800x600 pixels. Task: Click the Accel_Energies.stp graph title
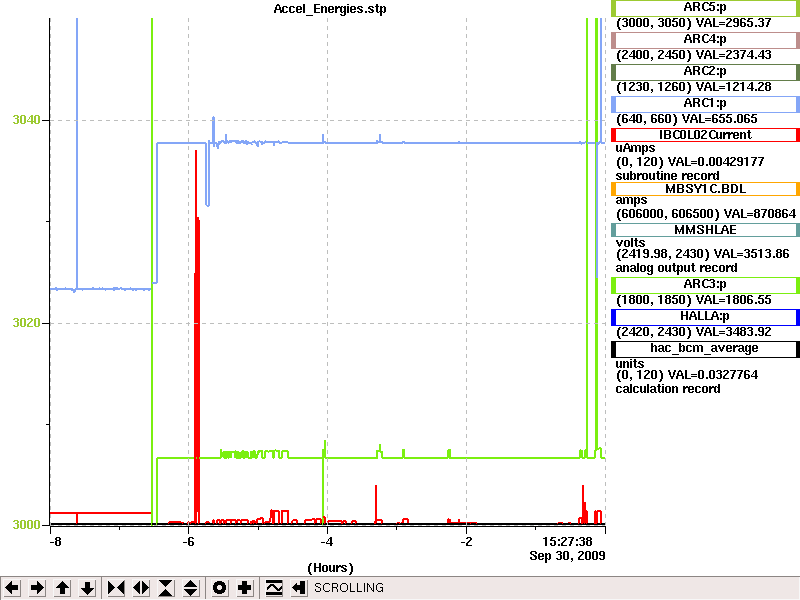[330, 9]
